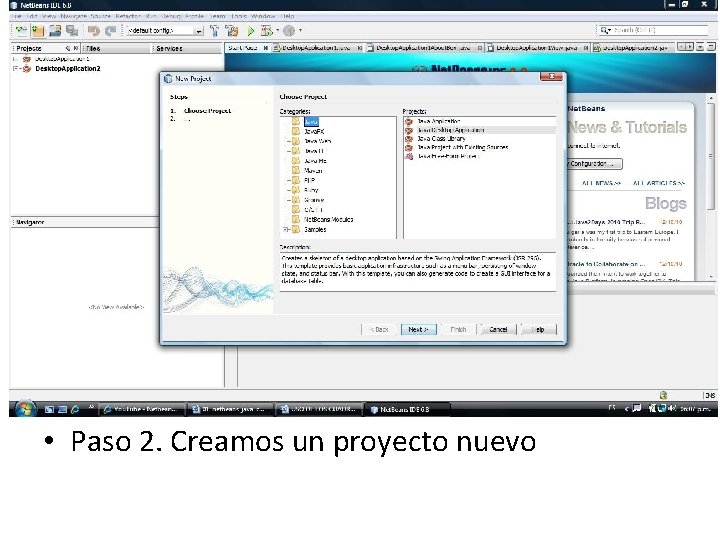Screen dimensions: 720x540
Task: Select the Java Desktop Application project type
Action: pyautogui.click(x=450, y=130)
